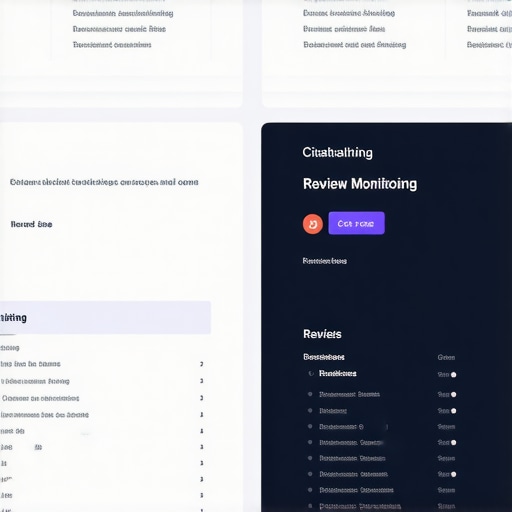Image resolution: width=512 pixels, height=512 pixels.
Task: Select the "Review Monitroing" heading
Action: 360,184
